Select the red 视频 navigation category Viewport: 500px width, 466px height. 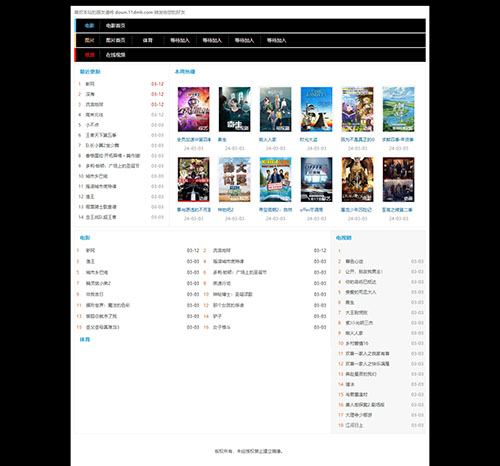coord(89,55)
